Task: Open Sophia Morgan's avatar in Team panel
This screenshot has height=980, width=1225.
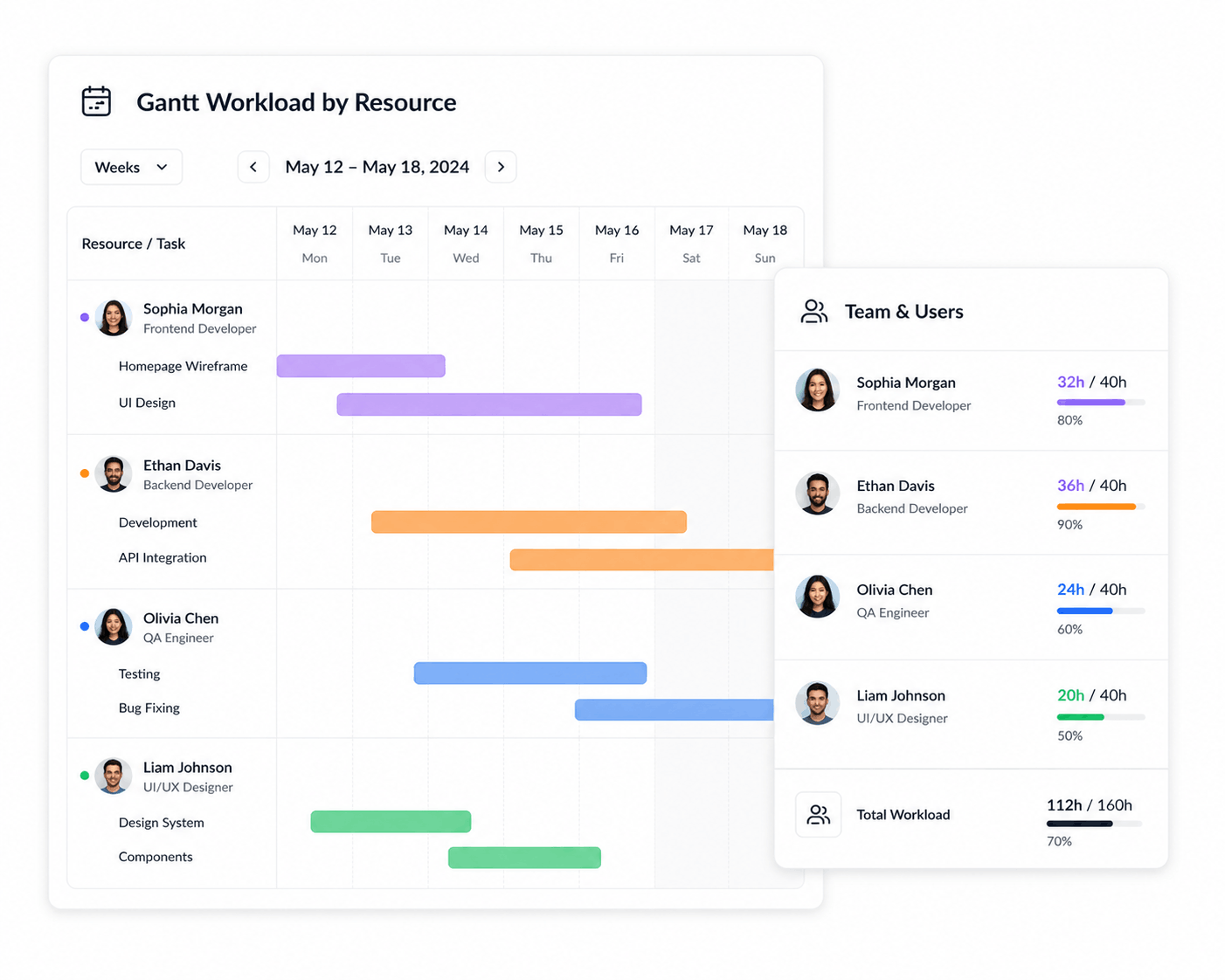Action: 818,390
